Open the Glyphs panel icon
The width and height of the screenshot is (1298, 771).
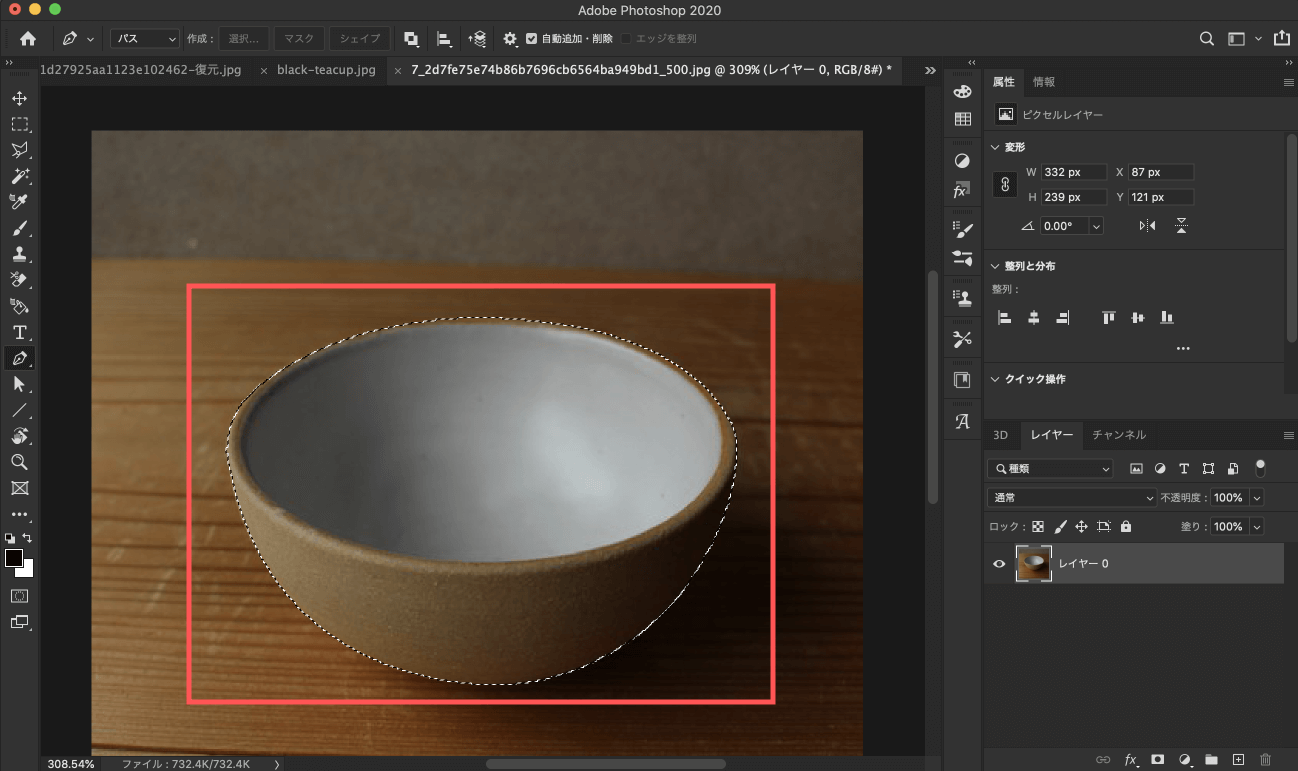[x=962, y=421]
